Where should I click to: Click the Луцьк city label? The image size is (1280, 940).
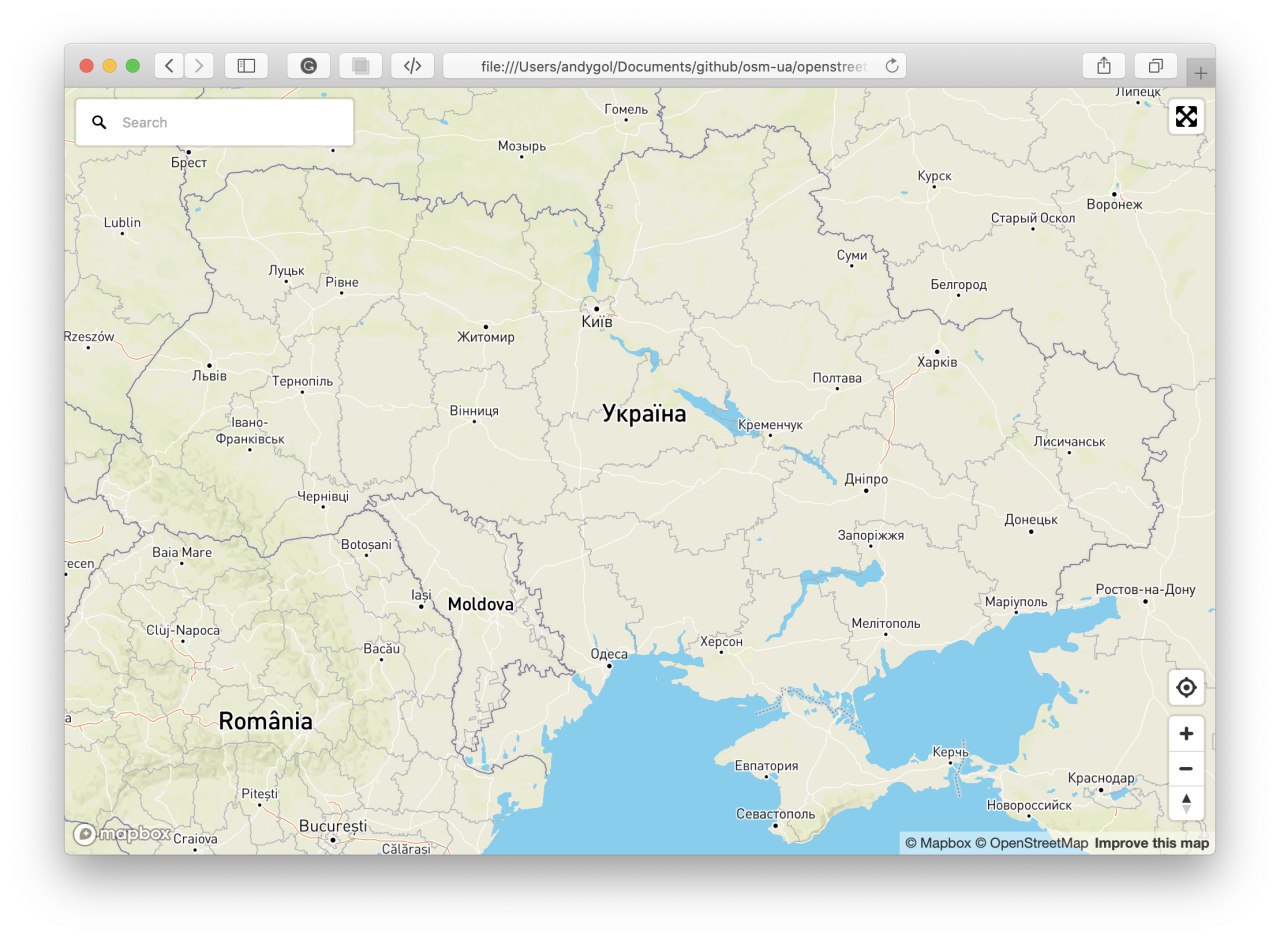pos(286,270)
